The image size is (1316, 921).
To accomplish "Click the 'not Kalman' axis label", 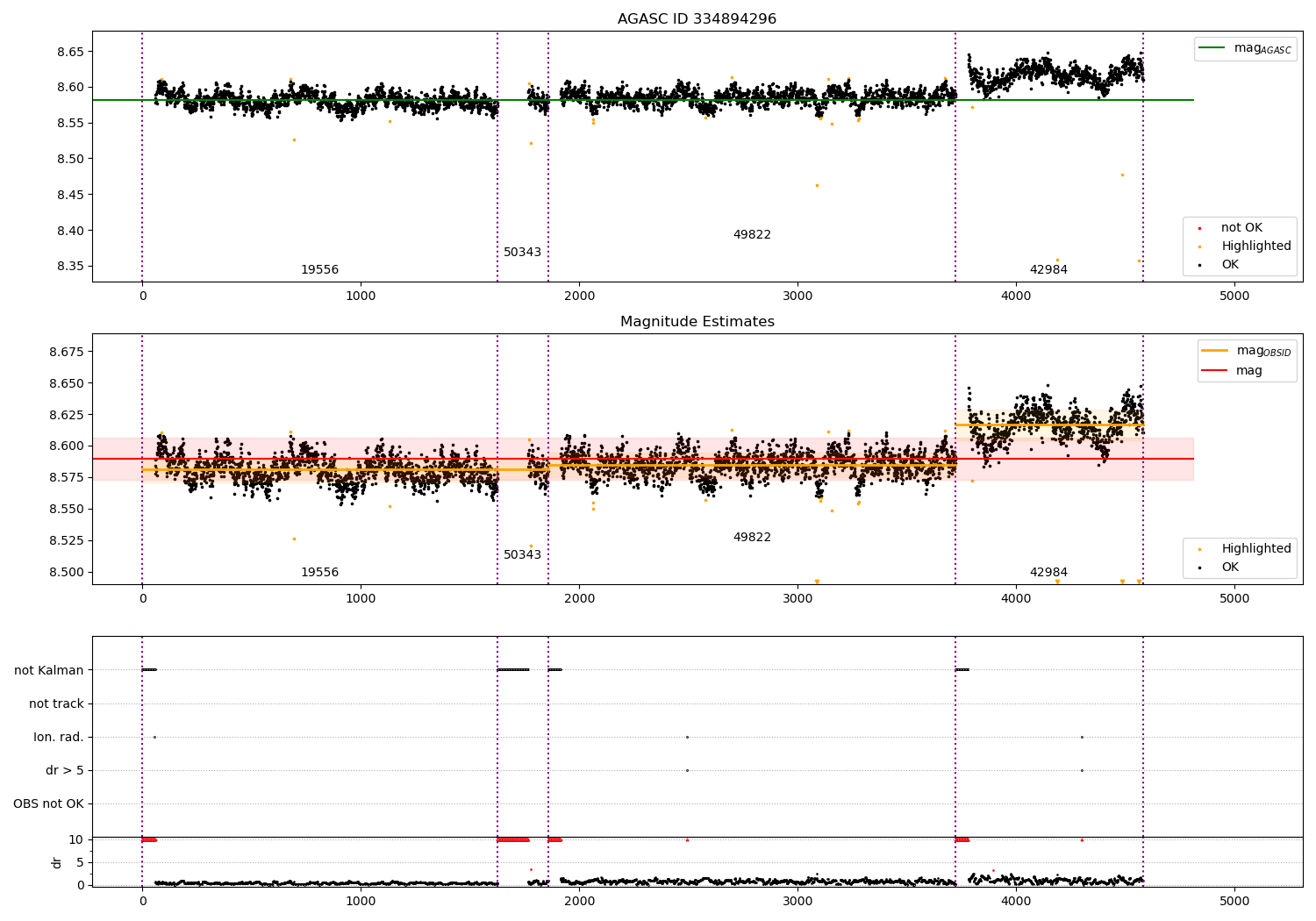I will click(49, 671).
